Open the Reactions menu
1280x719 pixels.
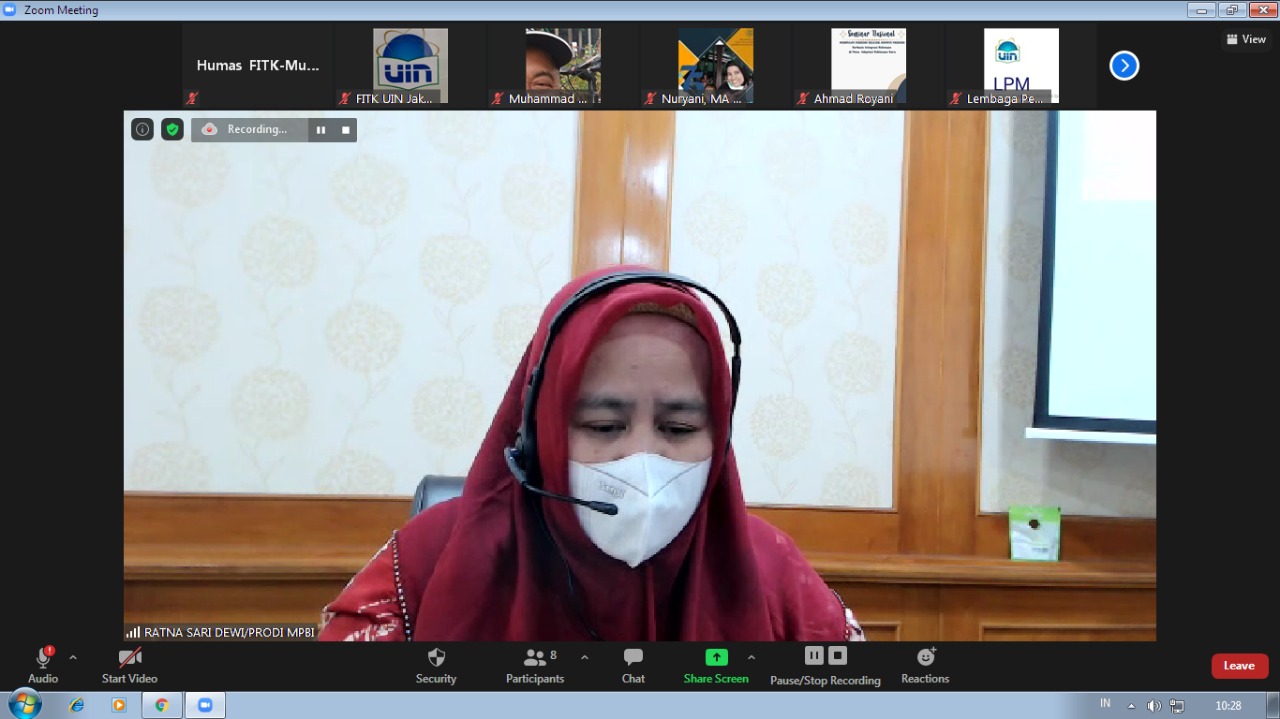click(x=925, y=665)
